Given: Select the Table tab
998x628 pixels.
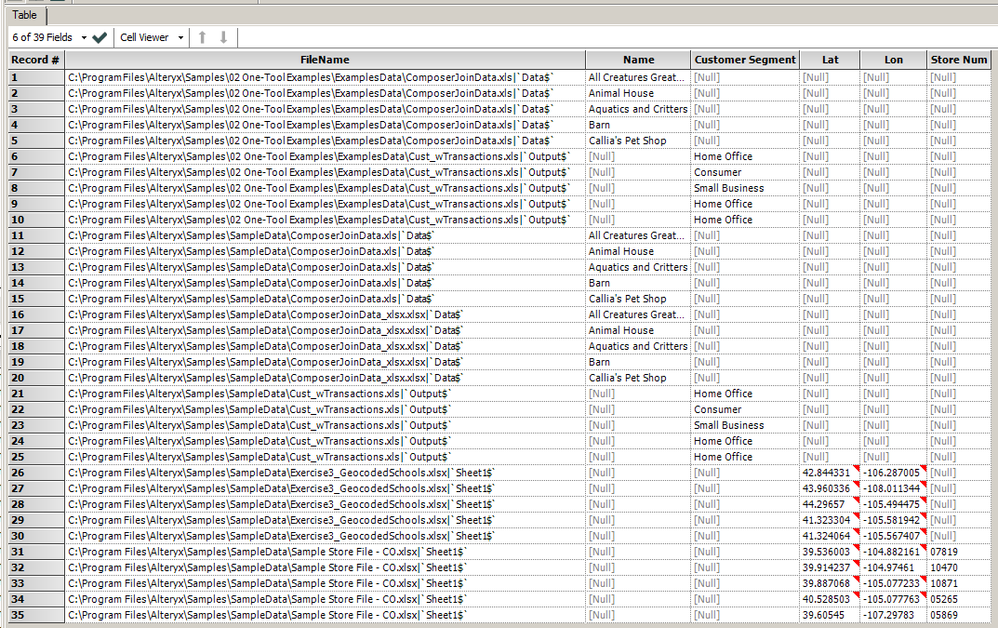Looking at the screenshot, I should coord(25,15).
